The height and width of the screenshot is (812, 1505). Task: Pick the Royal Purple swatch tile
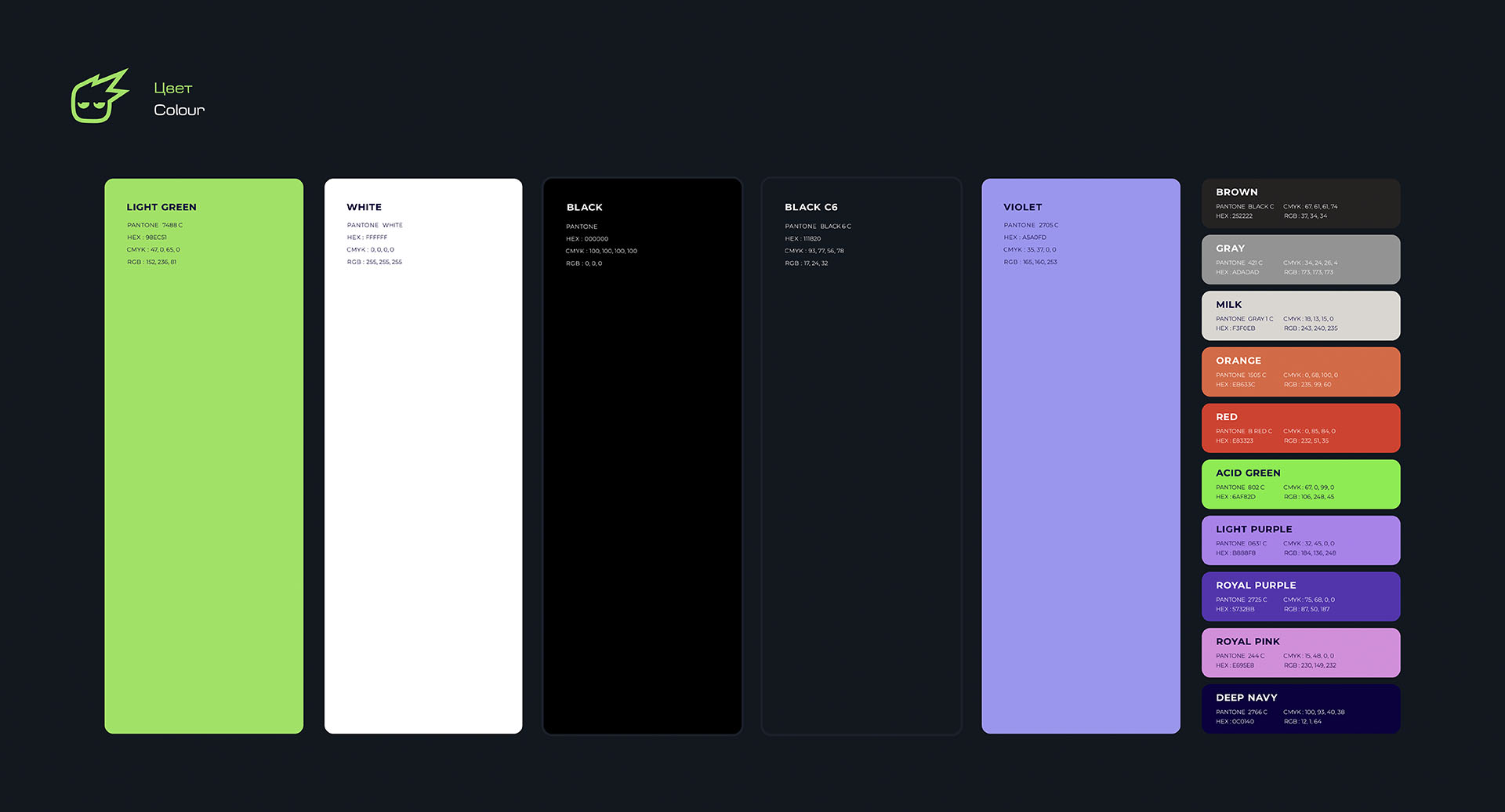(1301, 596)
